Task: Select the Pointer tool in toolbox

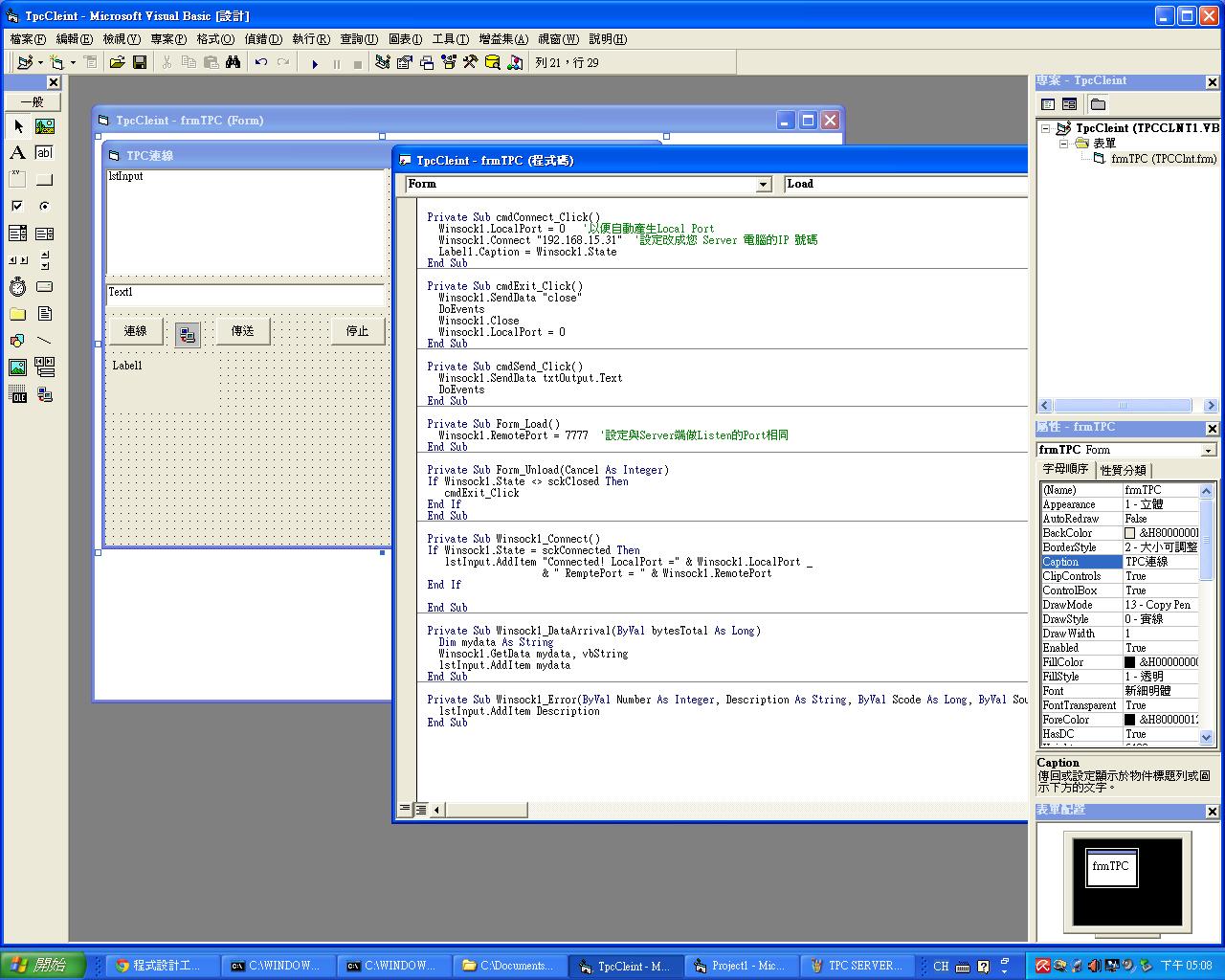Action: tap(18, 126)
